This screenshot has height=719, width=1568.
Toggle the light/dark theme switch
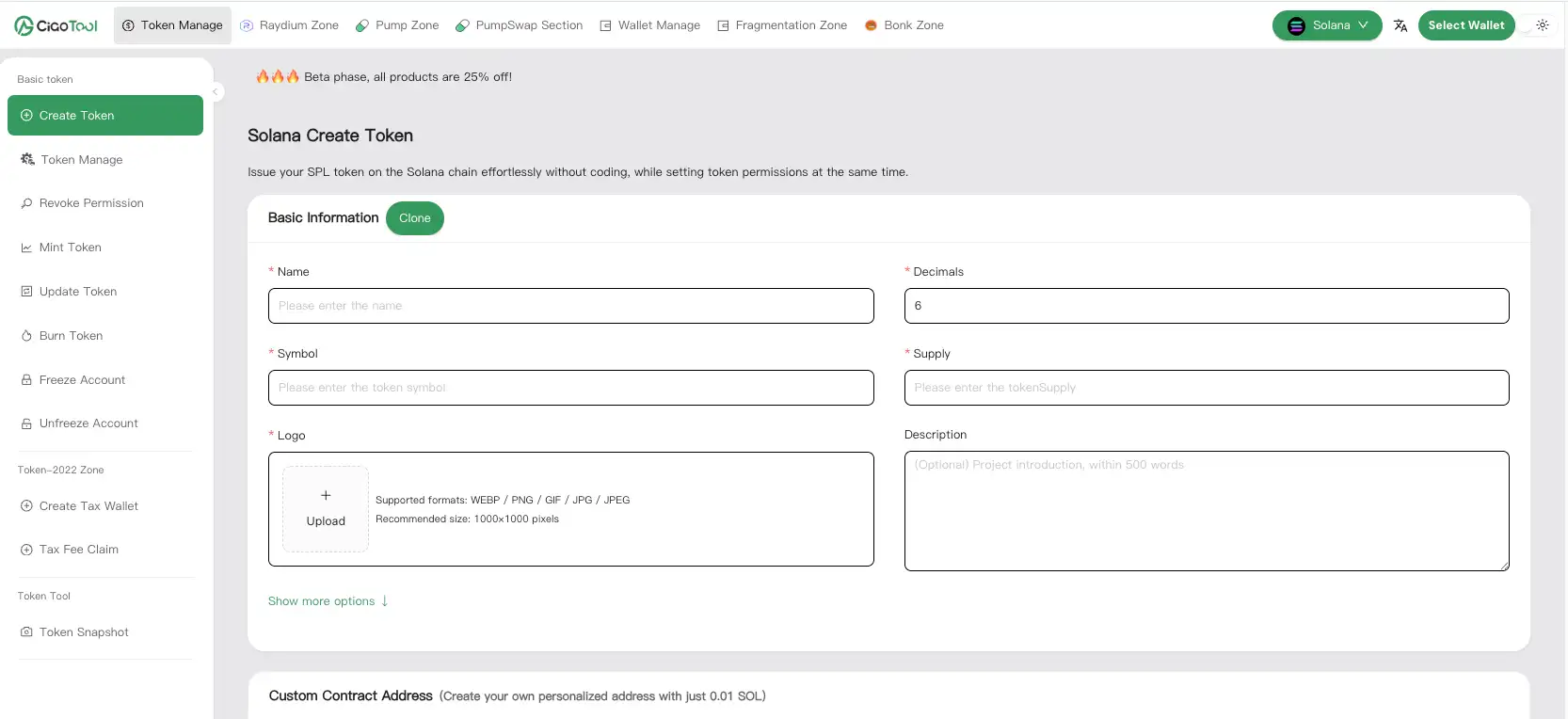coord(1541,25)
